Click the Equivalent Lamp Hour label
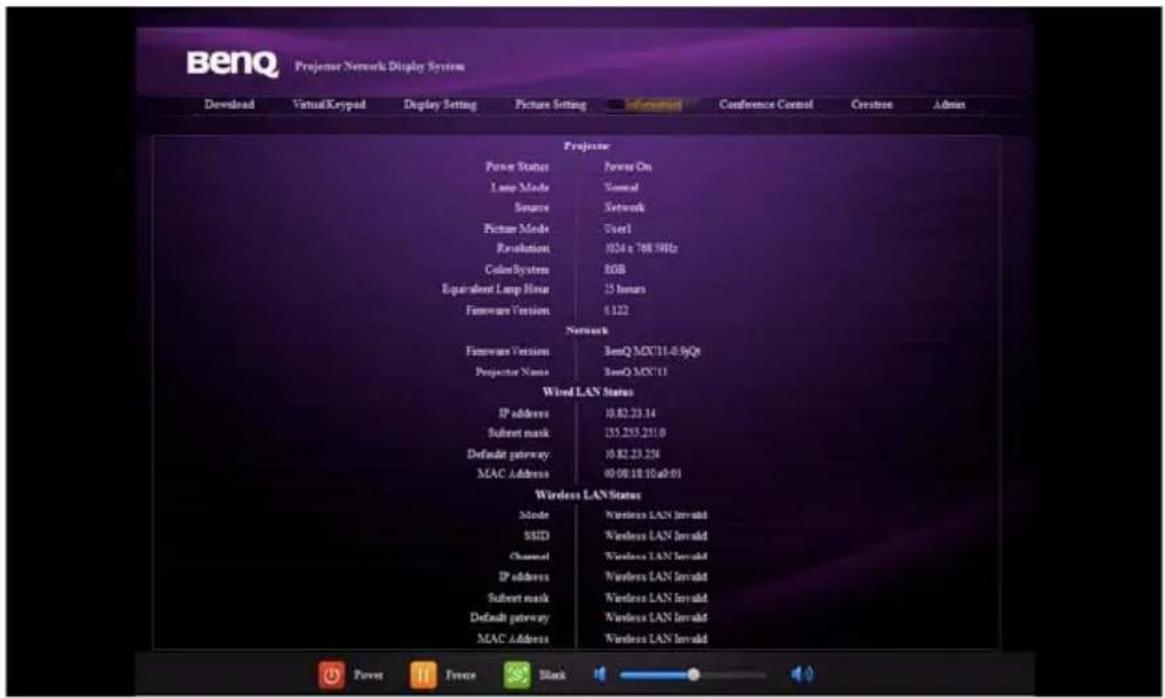The image size is (1165, 698). coord(496,289)
